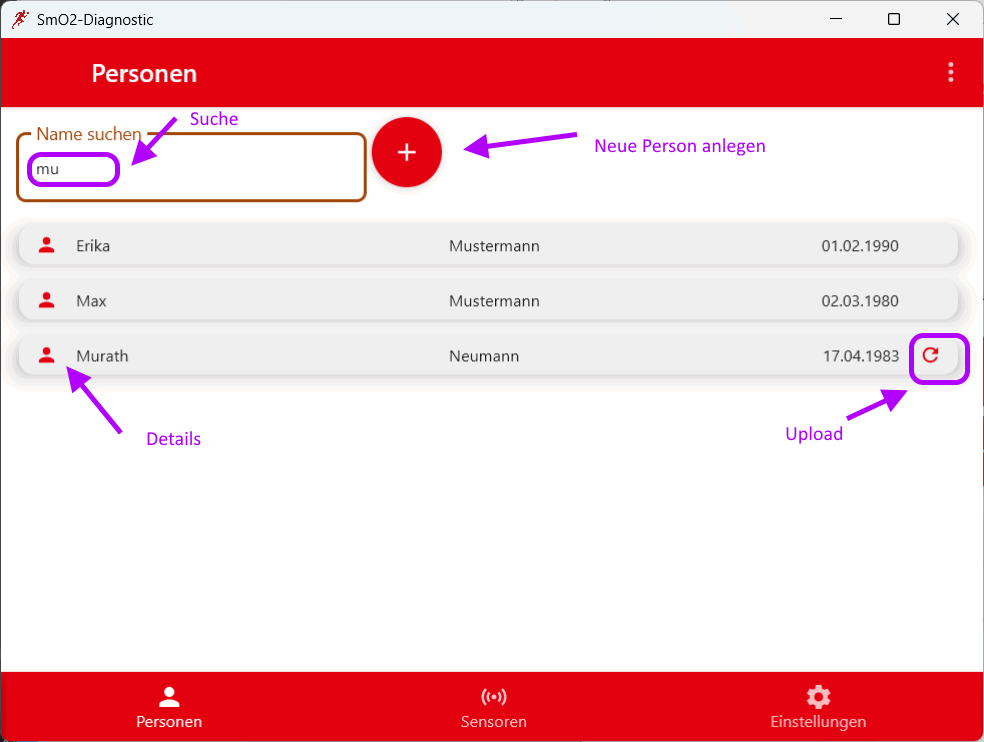Click the person icon next to Murath

pos(46,355)
